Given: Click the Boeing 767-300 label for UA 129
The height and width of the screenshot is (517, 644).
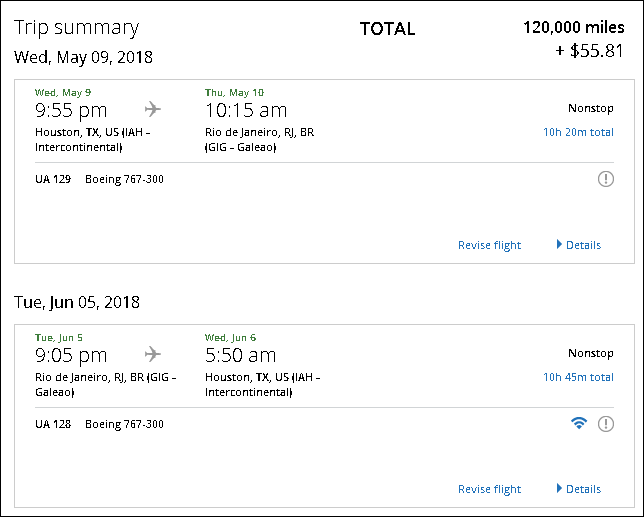Looking at the screenshot, I should [x=124, y=180].
